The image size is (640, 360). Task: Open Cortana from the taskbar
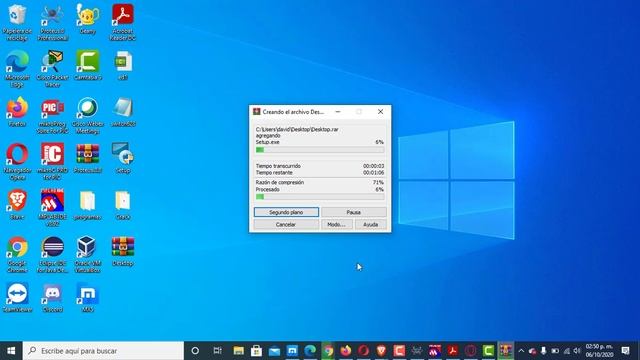point(195,351)
